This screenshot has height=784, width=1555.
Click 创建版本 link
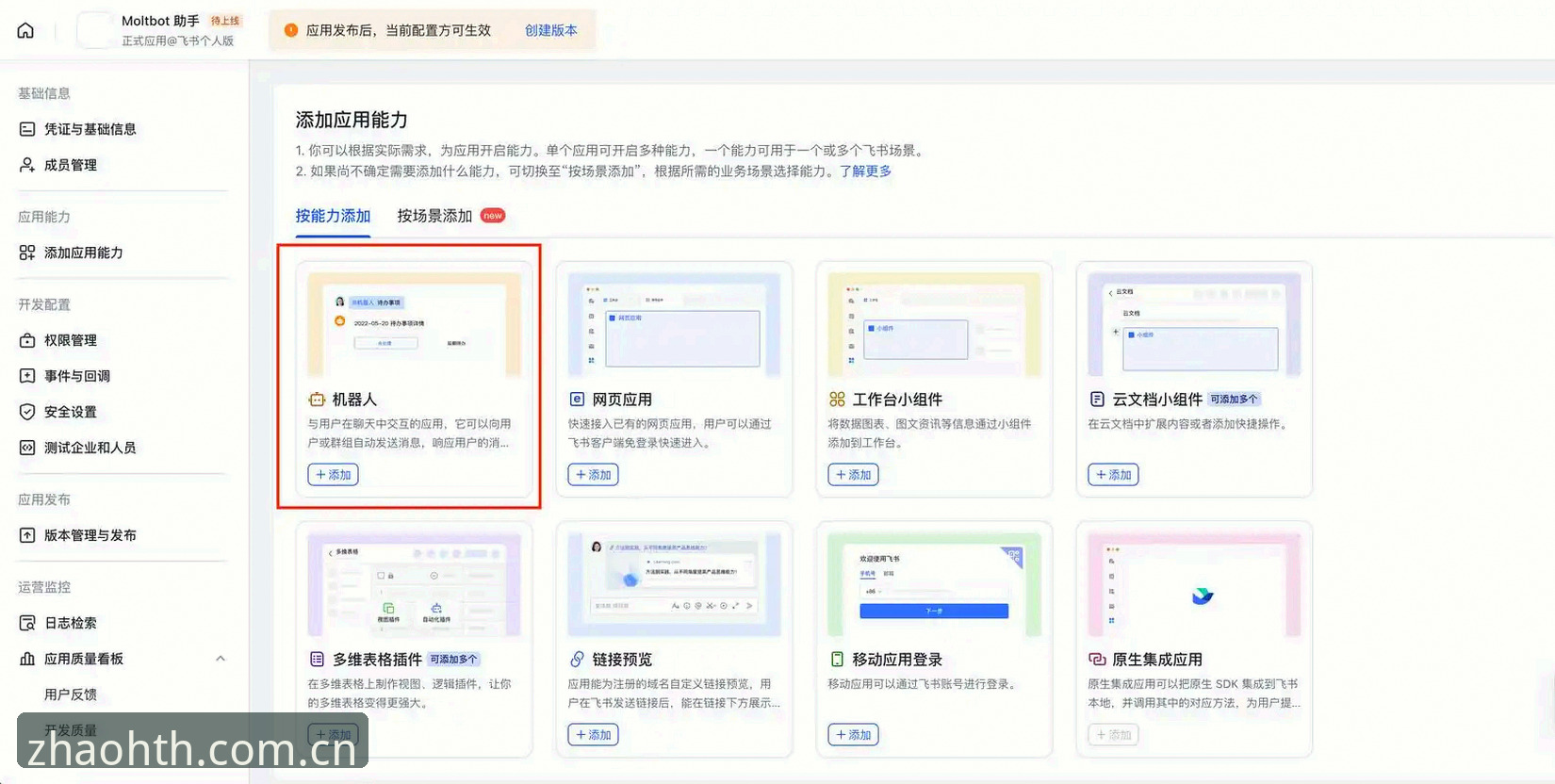click(551, 30)
